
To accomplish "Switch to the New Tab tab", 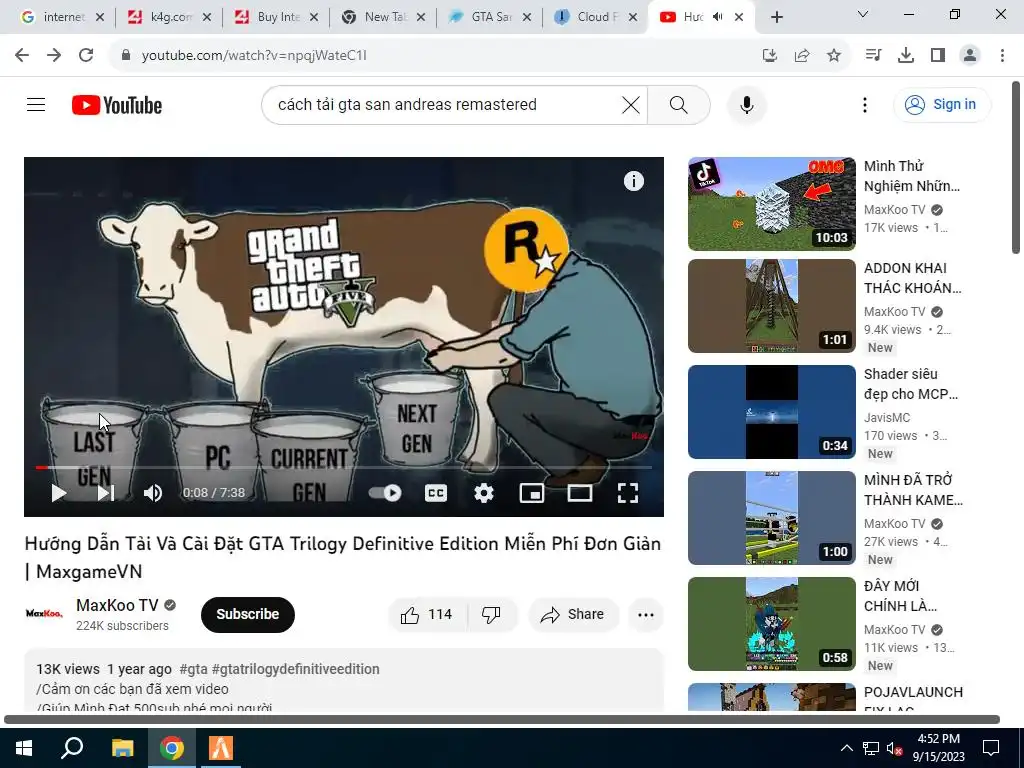I will (384, 17).
